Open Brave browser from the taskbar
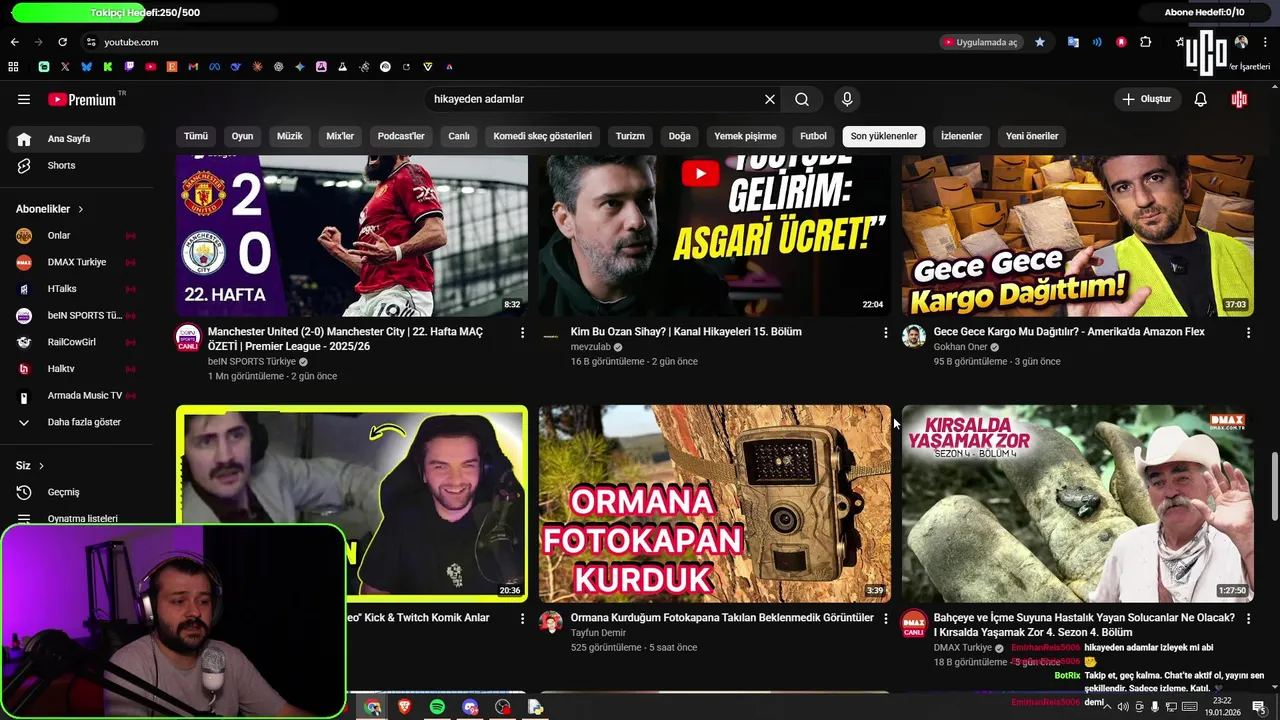 point(405,707)
